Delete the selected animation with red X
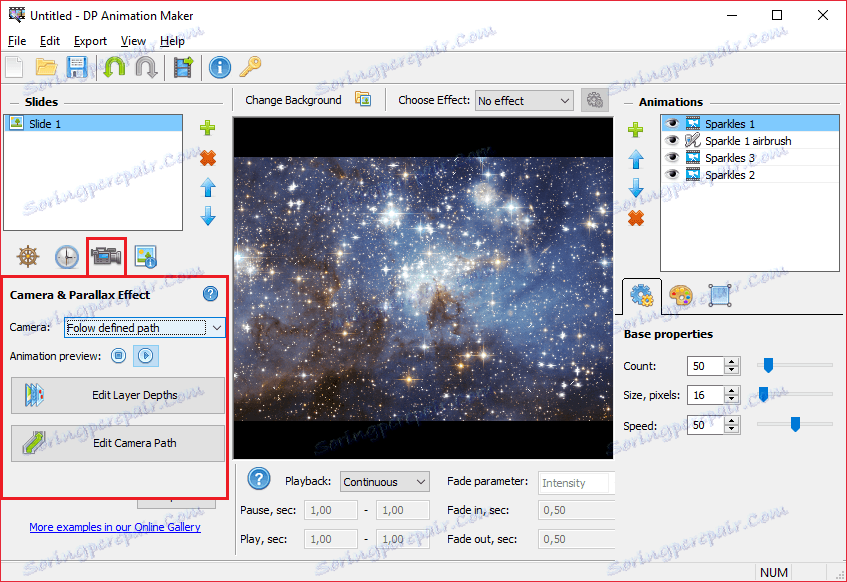Viewport: 847px width, 582px height. 636,218
